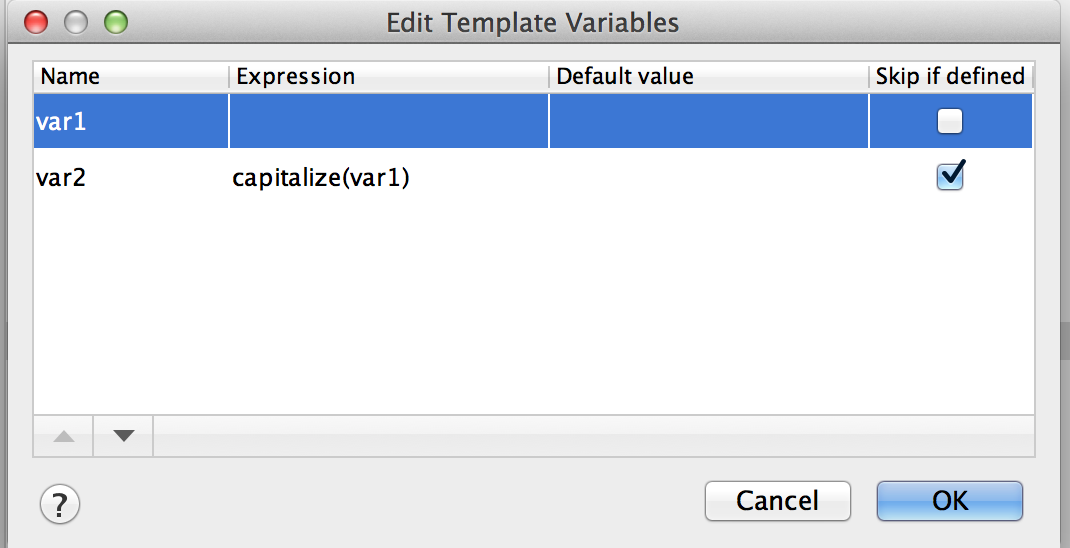Click var2's Default value cell
Viewport: 1070px width, 548px height.
(x=709, y=177)
